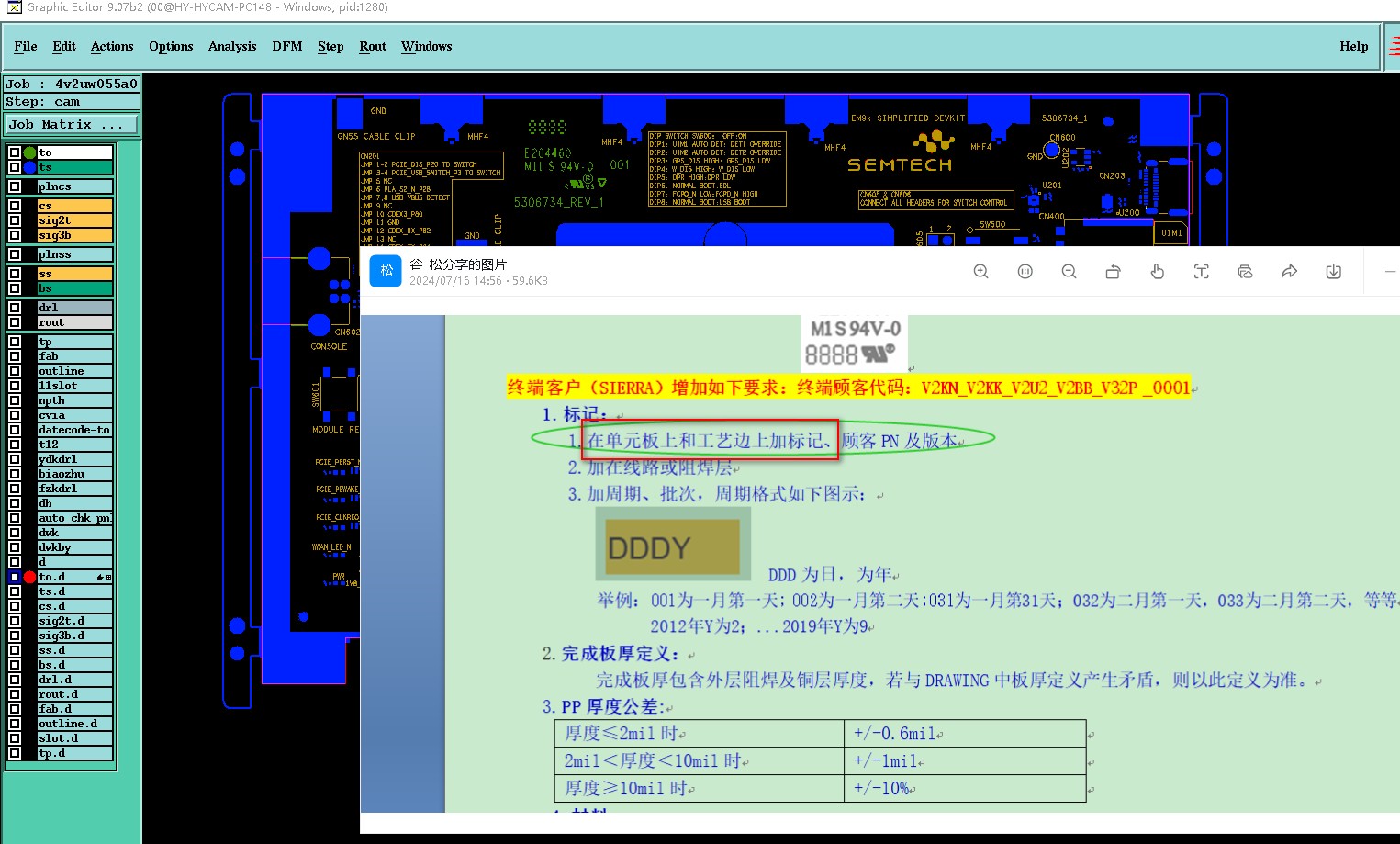Open the Edit menu
Screen dimensions: 1400x844
pos(64,46)
